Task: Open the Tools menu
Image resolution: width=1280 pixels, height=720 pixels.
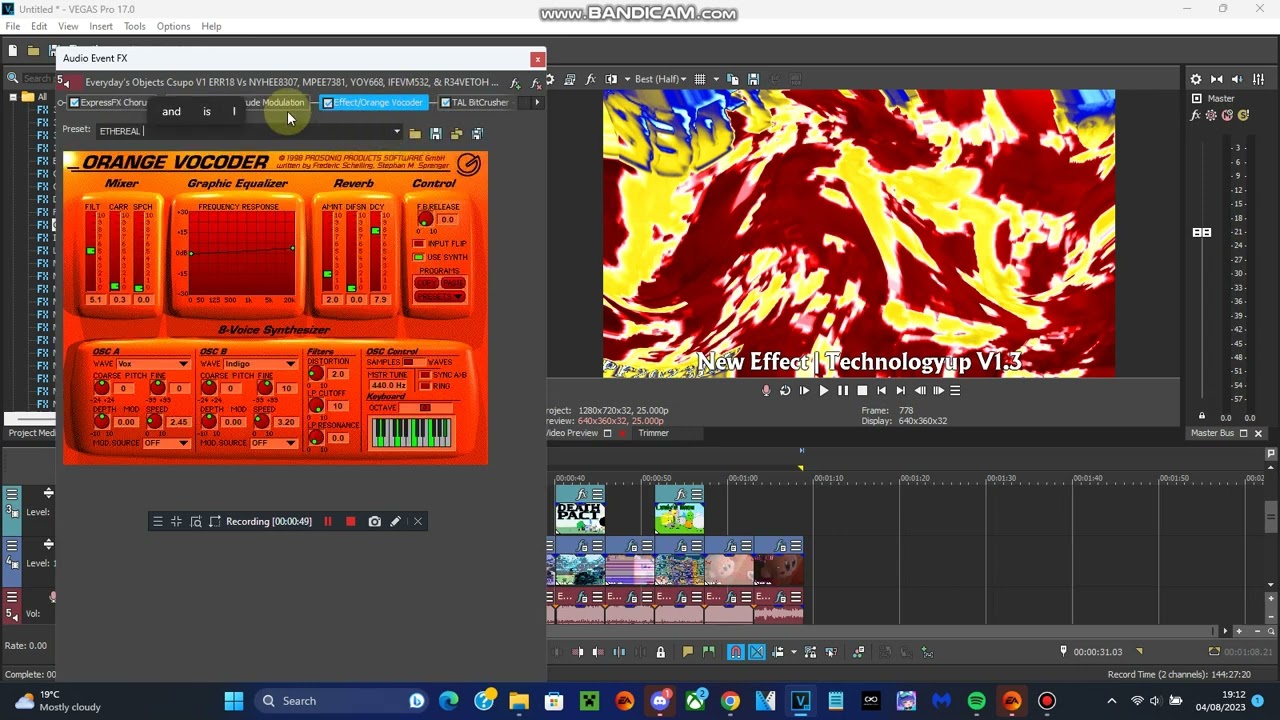Action: click(x=135, y=26)
